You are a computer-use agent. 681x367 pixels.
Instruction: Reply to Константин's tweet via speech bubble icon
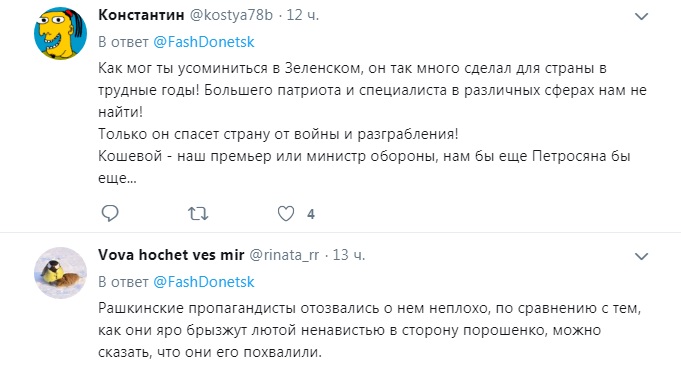pyautogui.click(x=110, y=213)
